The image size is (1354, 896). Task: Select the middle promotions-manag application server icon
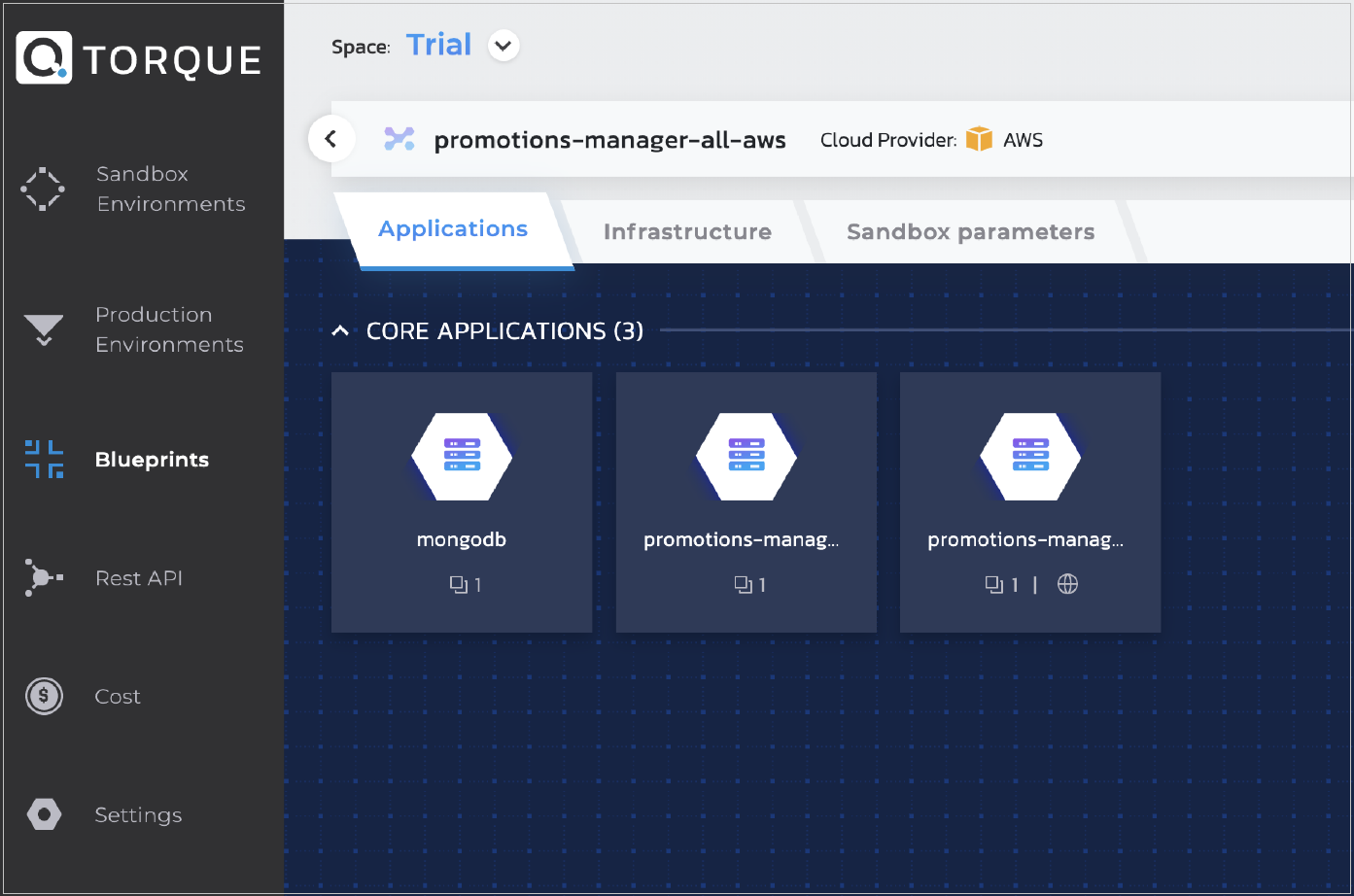[746, 457]
